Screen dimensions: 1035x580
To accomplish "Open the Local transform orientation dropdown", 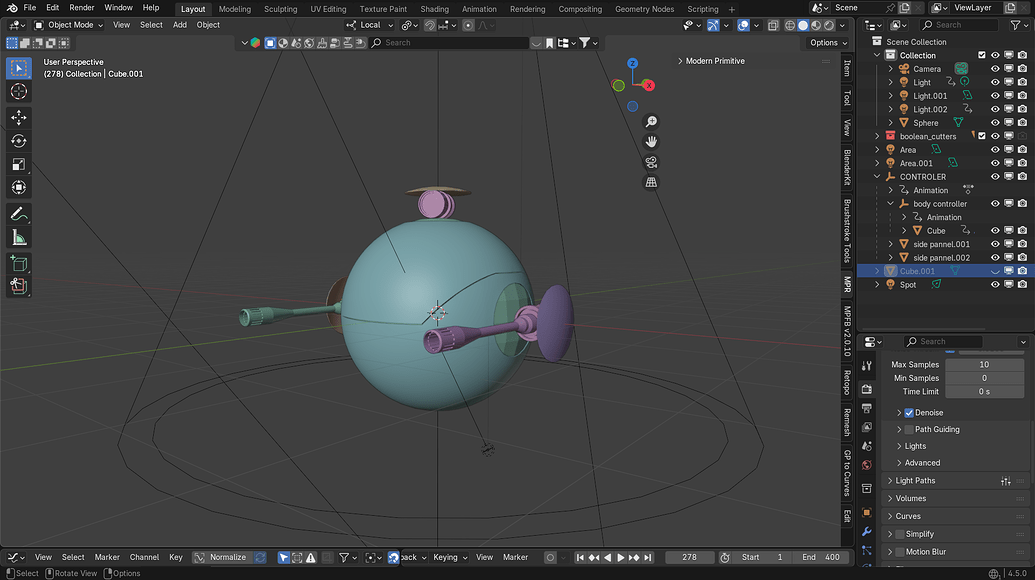I will click(370, 25).
